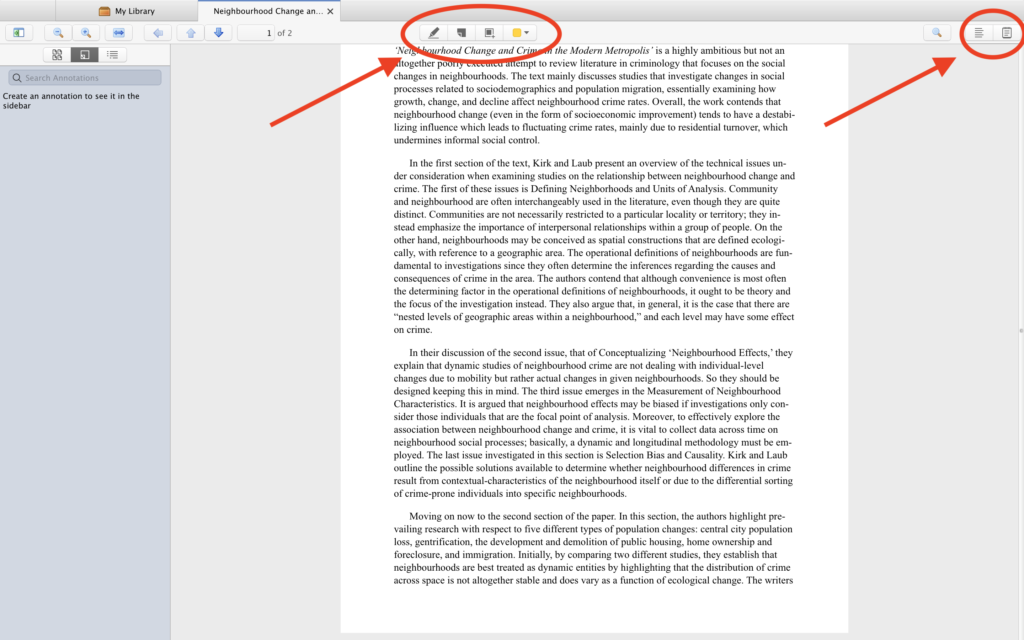Switch to the Neighbourhood Change tab
This screenshot has height=640, width=1024.
[266, 11]
